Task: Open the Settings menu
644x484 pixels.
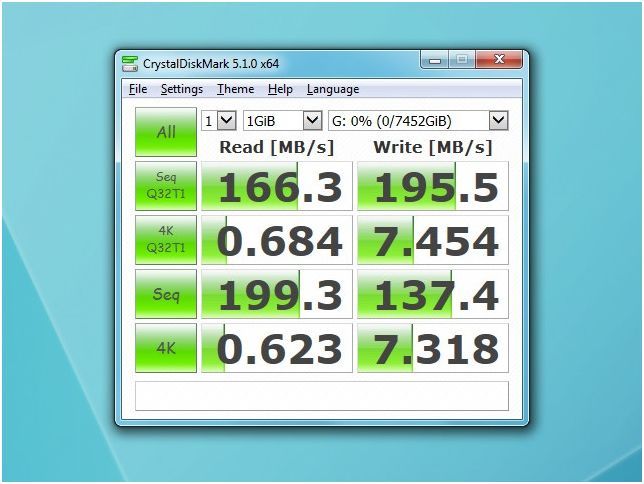Action: (182, 89)
